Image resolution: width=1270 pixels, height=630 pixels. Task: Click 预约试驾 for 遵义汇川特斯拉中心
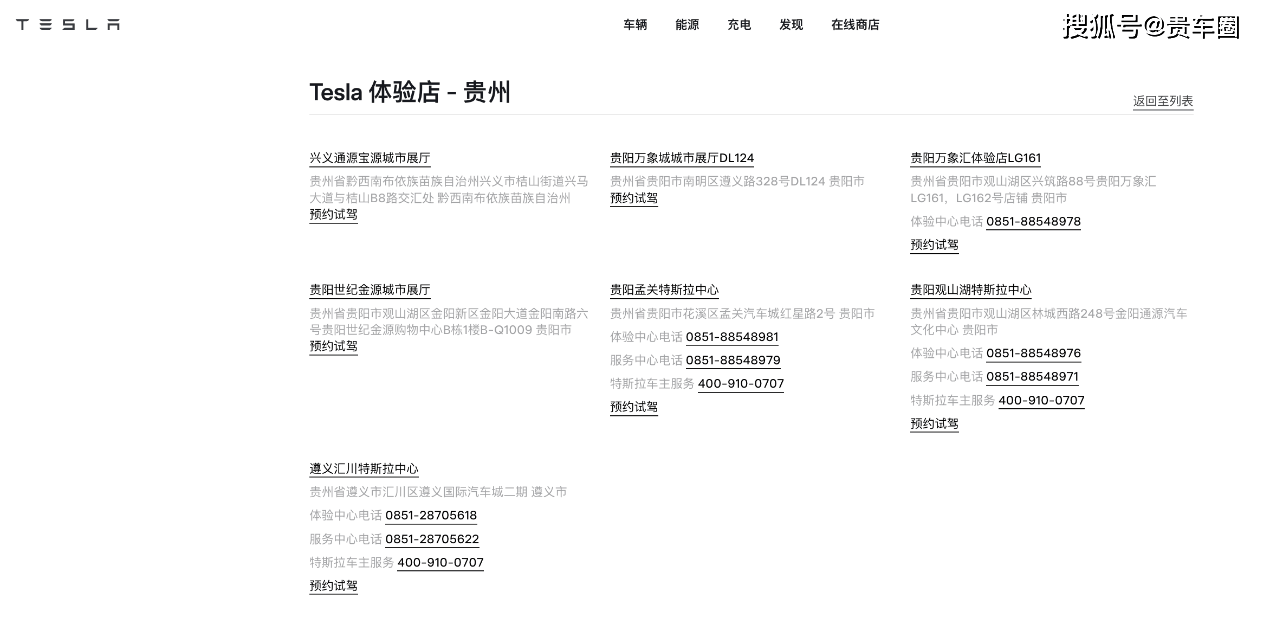333,586
